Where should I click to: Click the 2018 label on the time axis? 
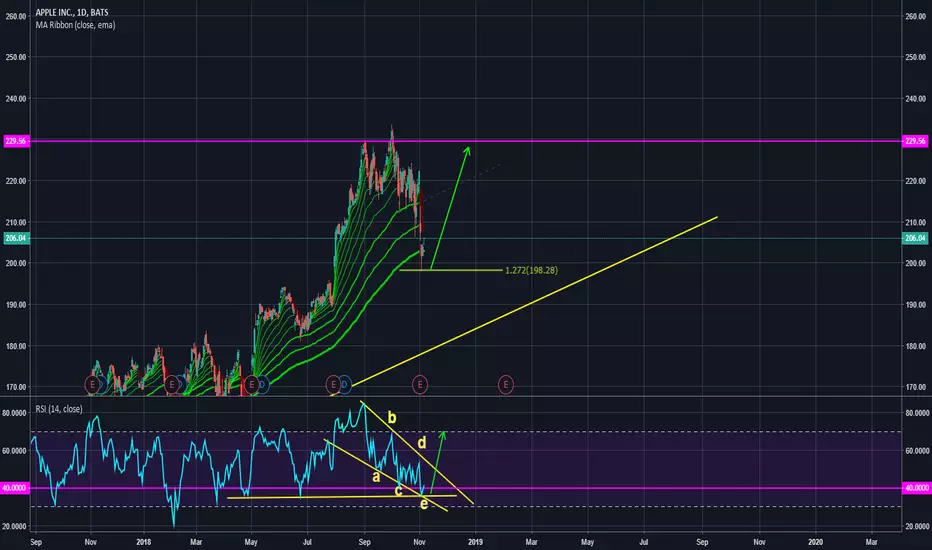144,542
